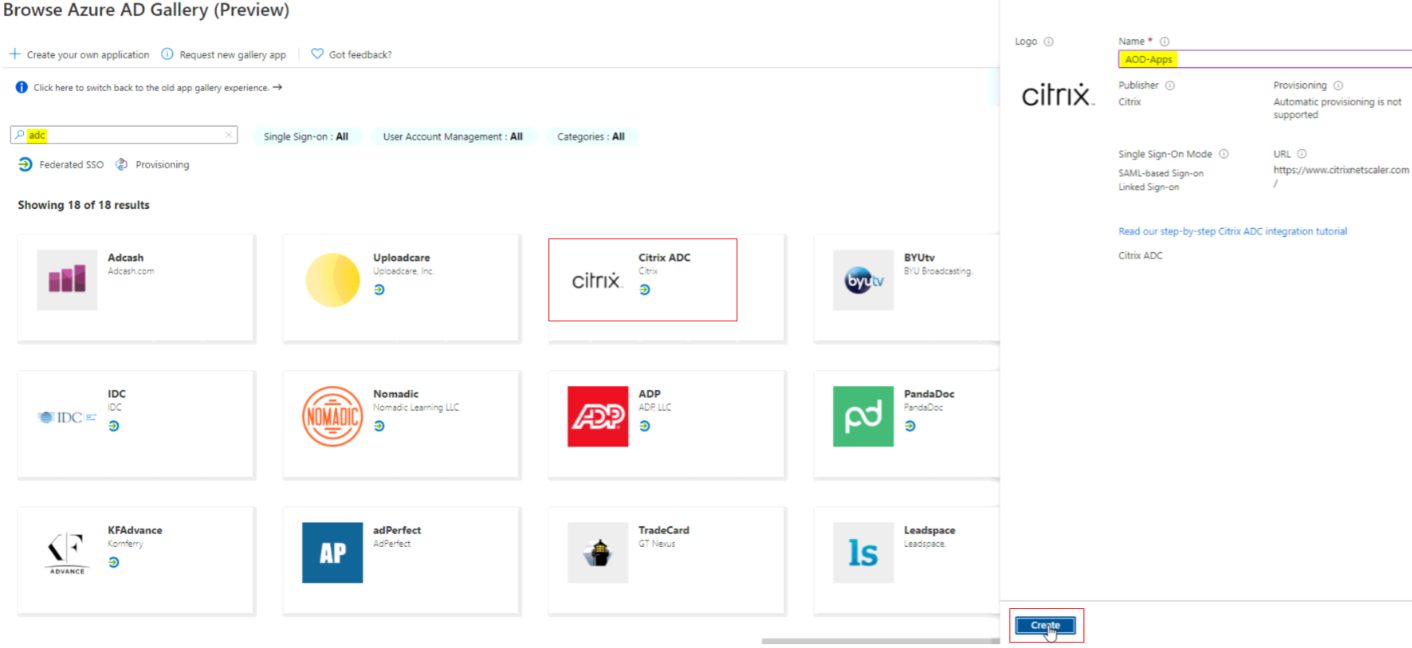Click the horizontal scrollbar under the gallery
This screenshot has width=1412, height=648.
(x=880, y=641)
